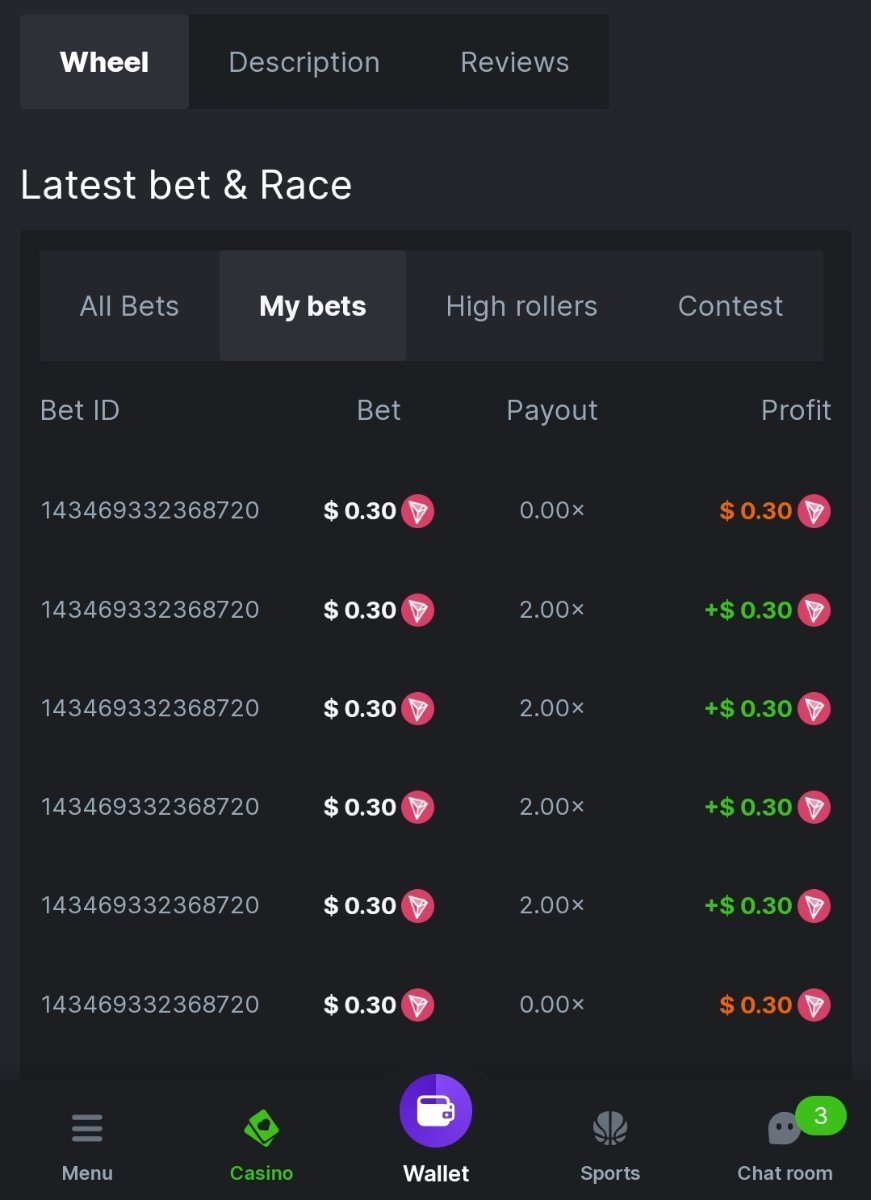This screenshot has width=871, height=1200.
Task: Click the Profit column header
Action: (796, 410)
